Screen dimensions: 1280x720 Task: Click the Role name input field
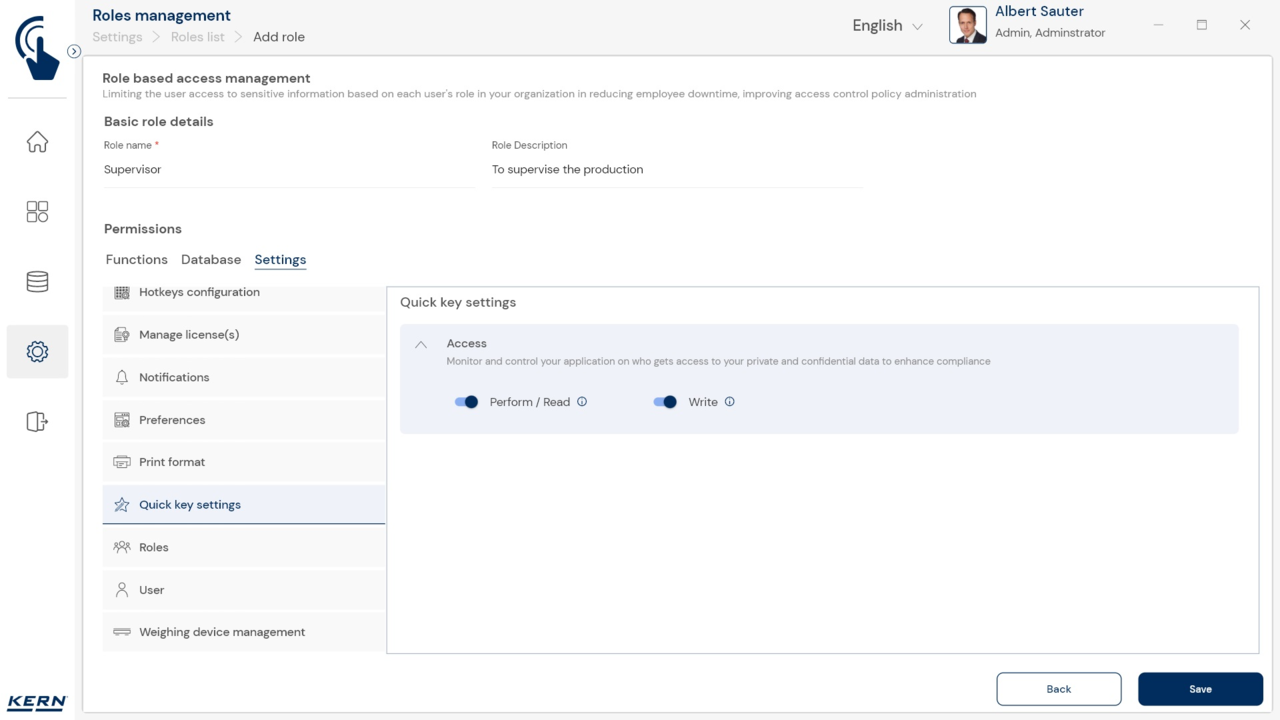288,170
